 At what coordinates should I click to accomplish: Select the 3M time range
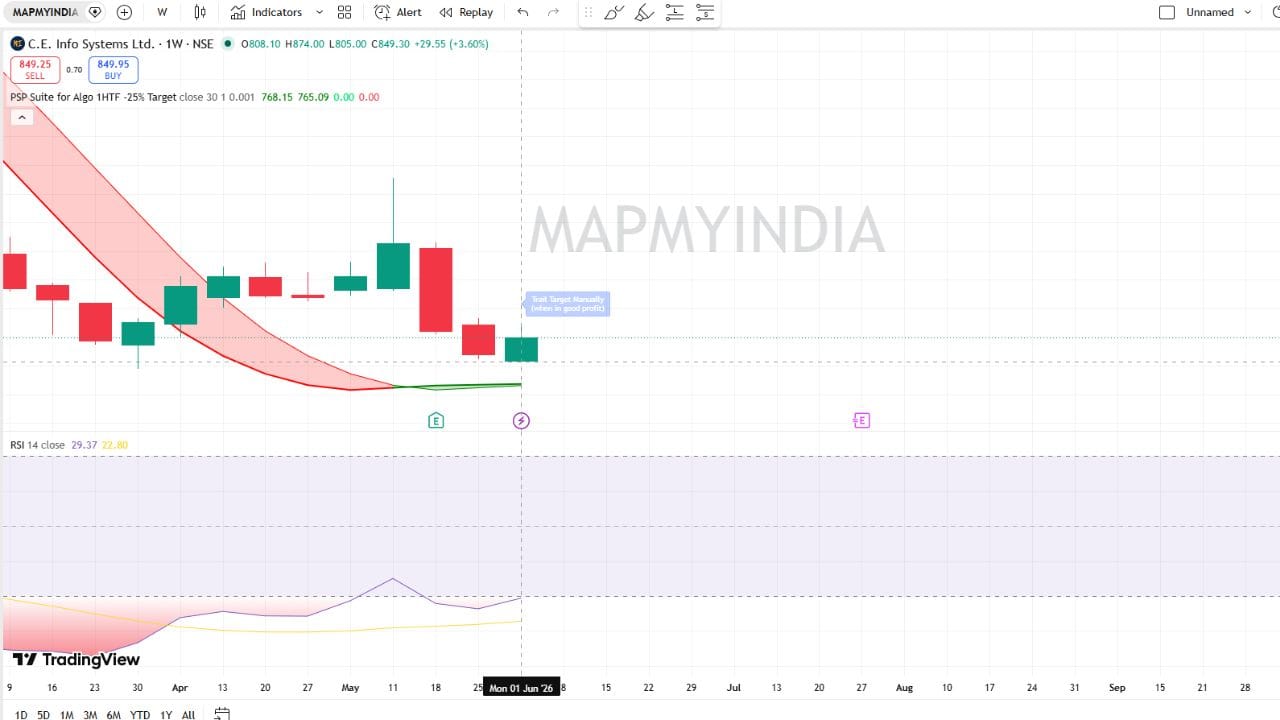(x=90, y=715)
